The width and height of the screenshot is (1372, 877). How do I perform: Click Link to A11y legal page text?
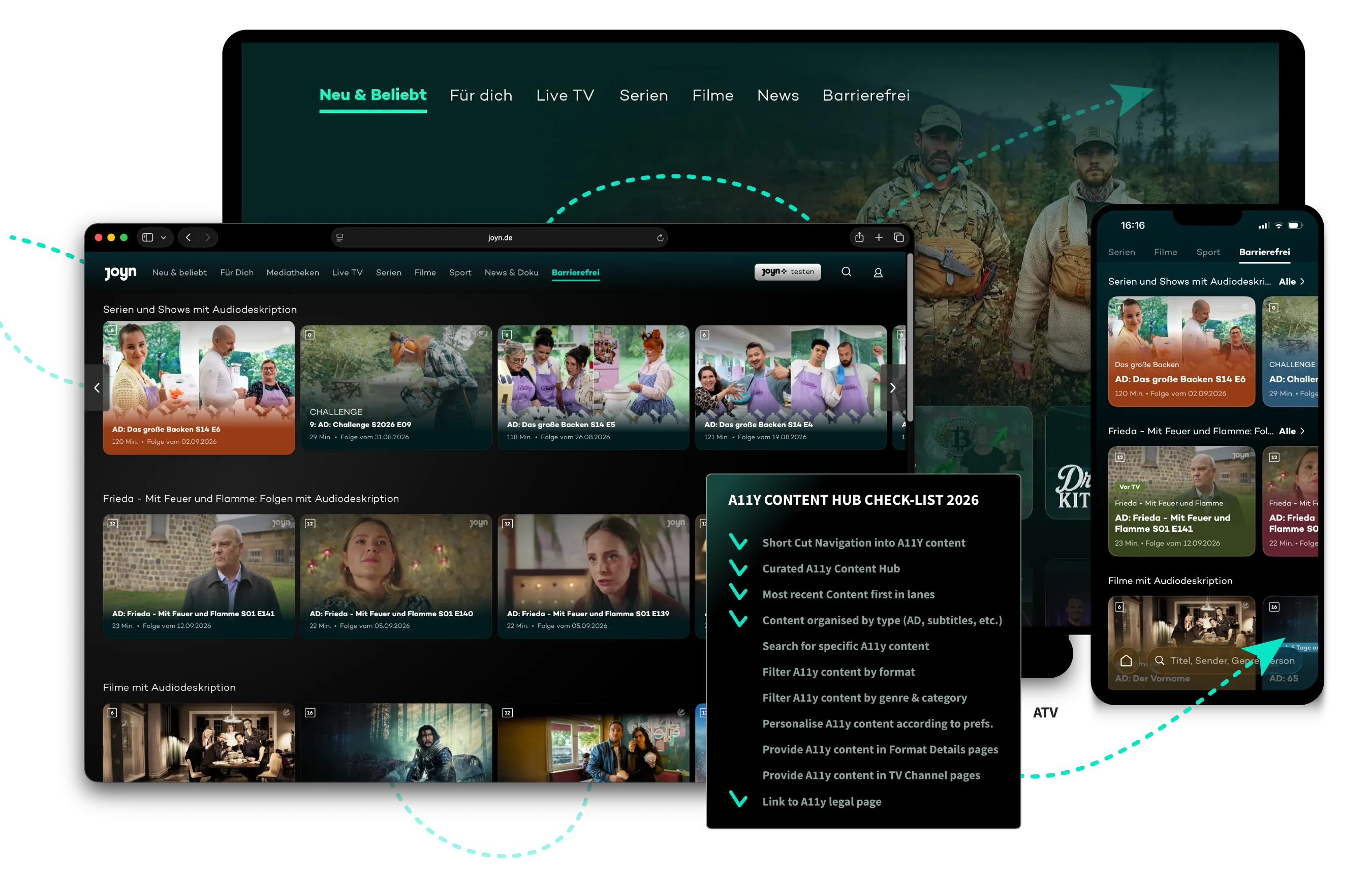pos(822,801)
